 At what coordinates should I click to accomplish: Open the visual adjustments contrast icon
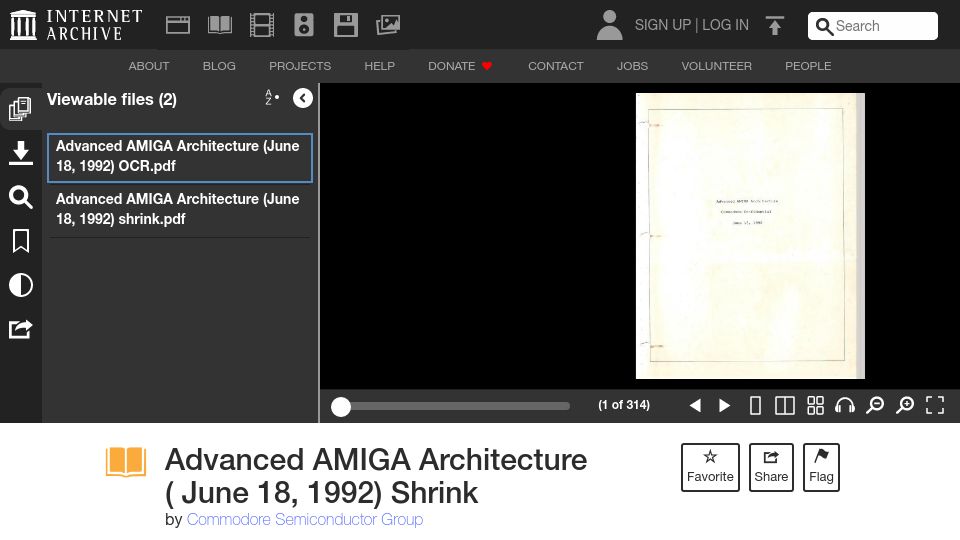20,285
